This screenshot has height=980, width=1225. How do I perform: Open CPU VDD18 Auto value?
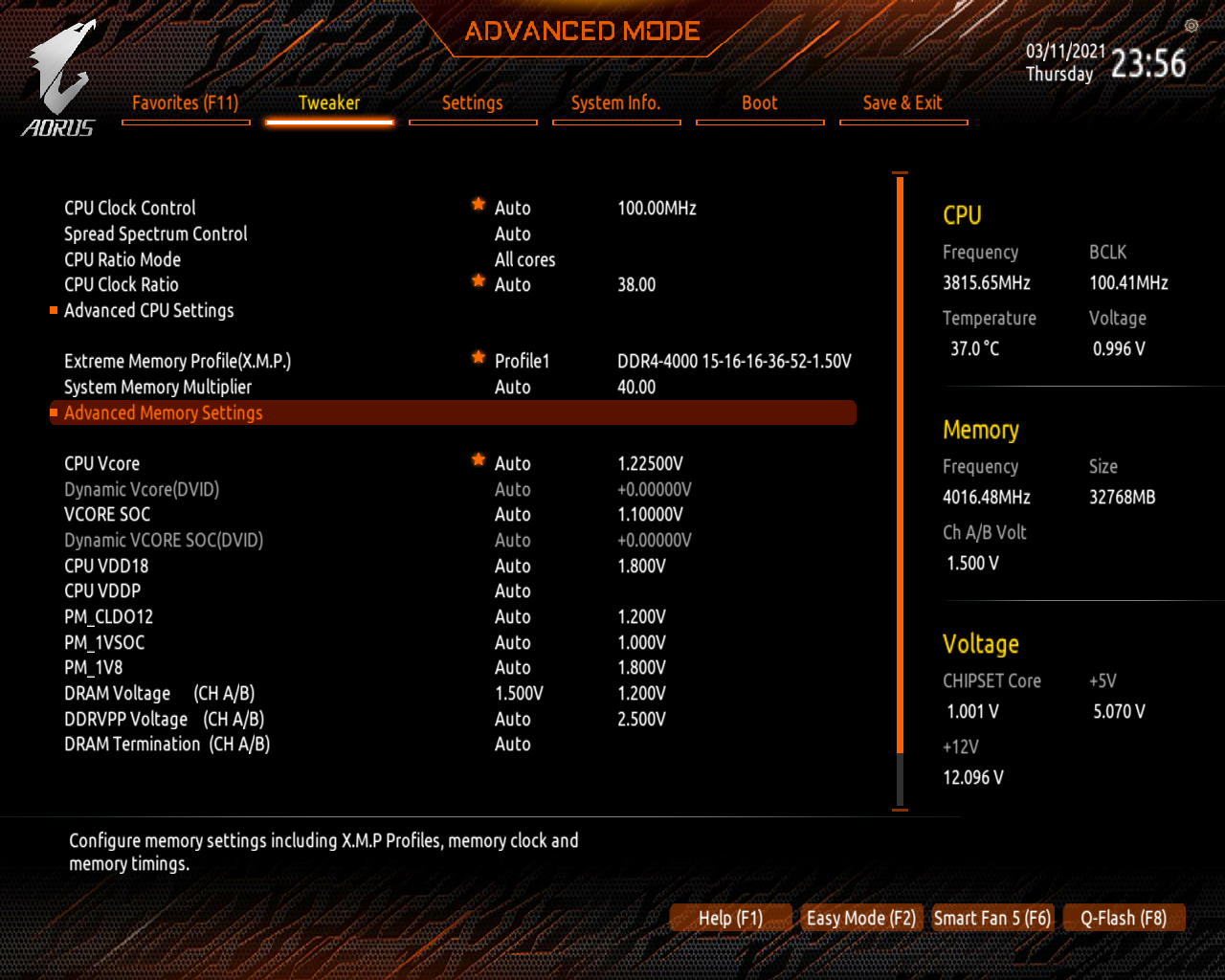(x=513, y=566)
